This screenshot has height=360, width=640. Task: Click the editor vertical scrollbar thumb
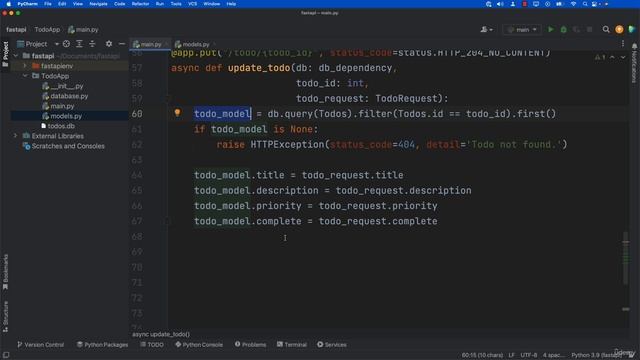pos(625,258)
